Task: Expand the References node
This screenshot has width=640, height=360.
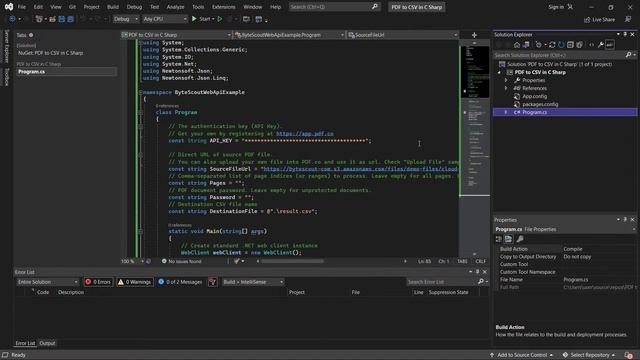Action: click(506, 88)
